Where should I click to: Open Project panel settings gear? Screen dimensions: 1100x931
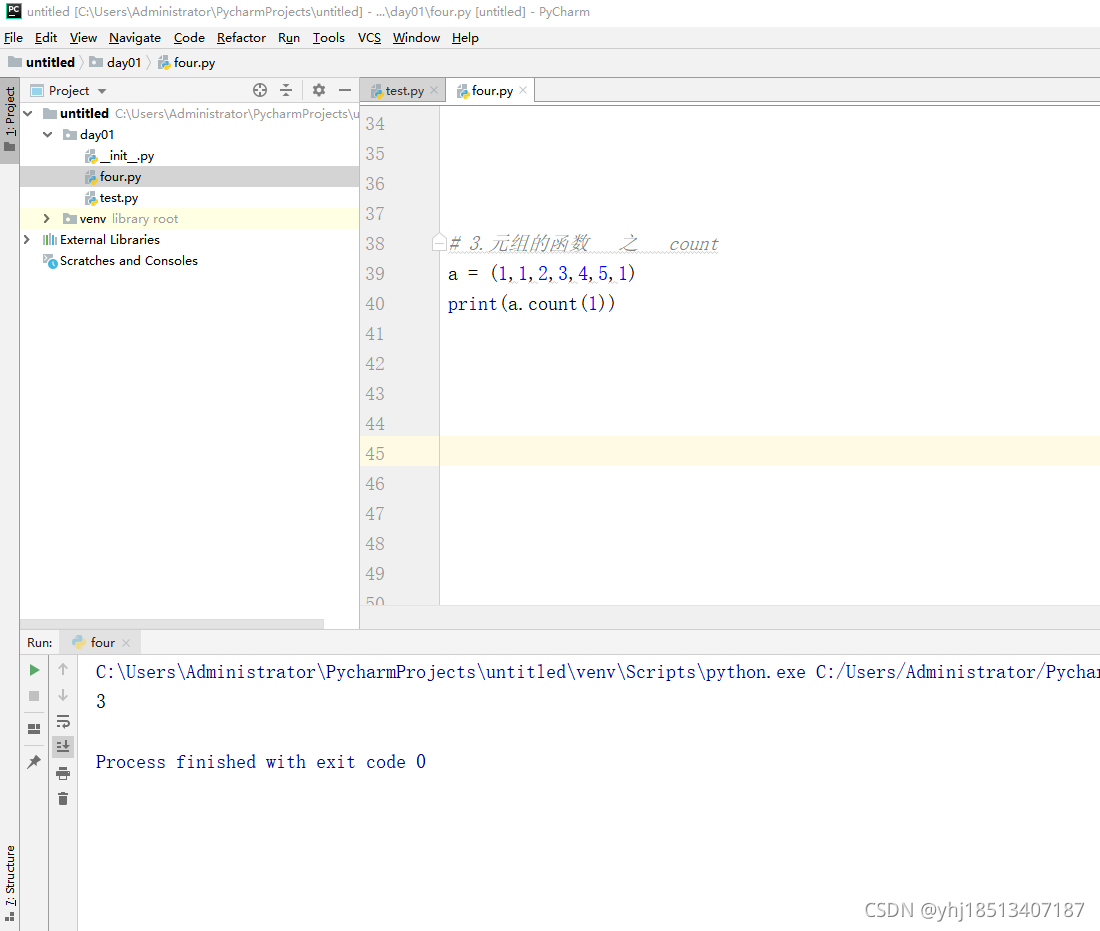[x=318, y=90]
